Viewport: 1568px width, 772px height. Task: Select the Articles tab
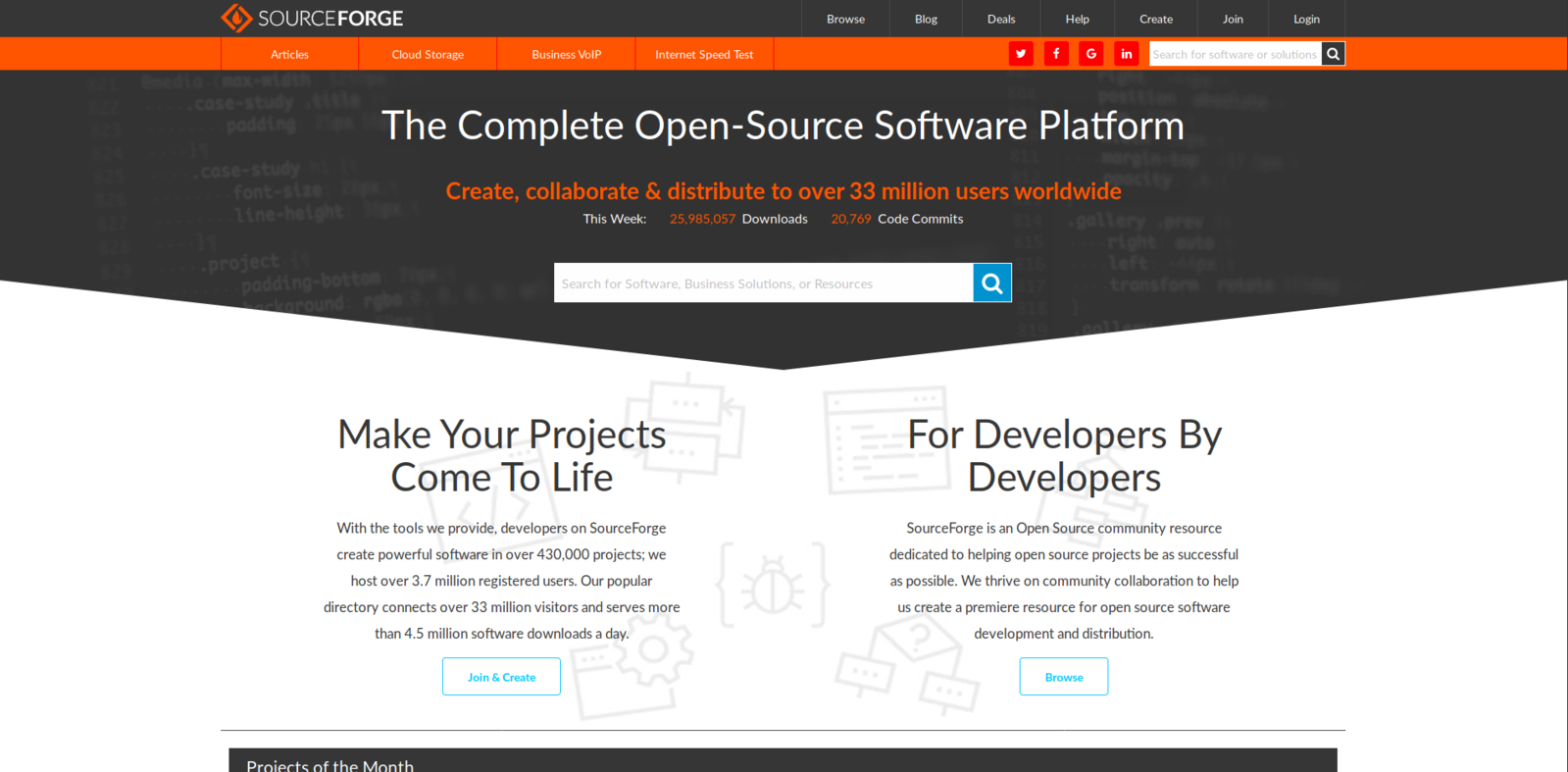[289, 55]
